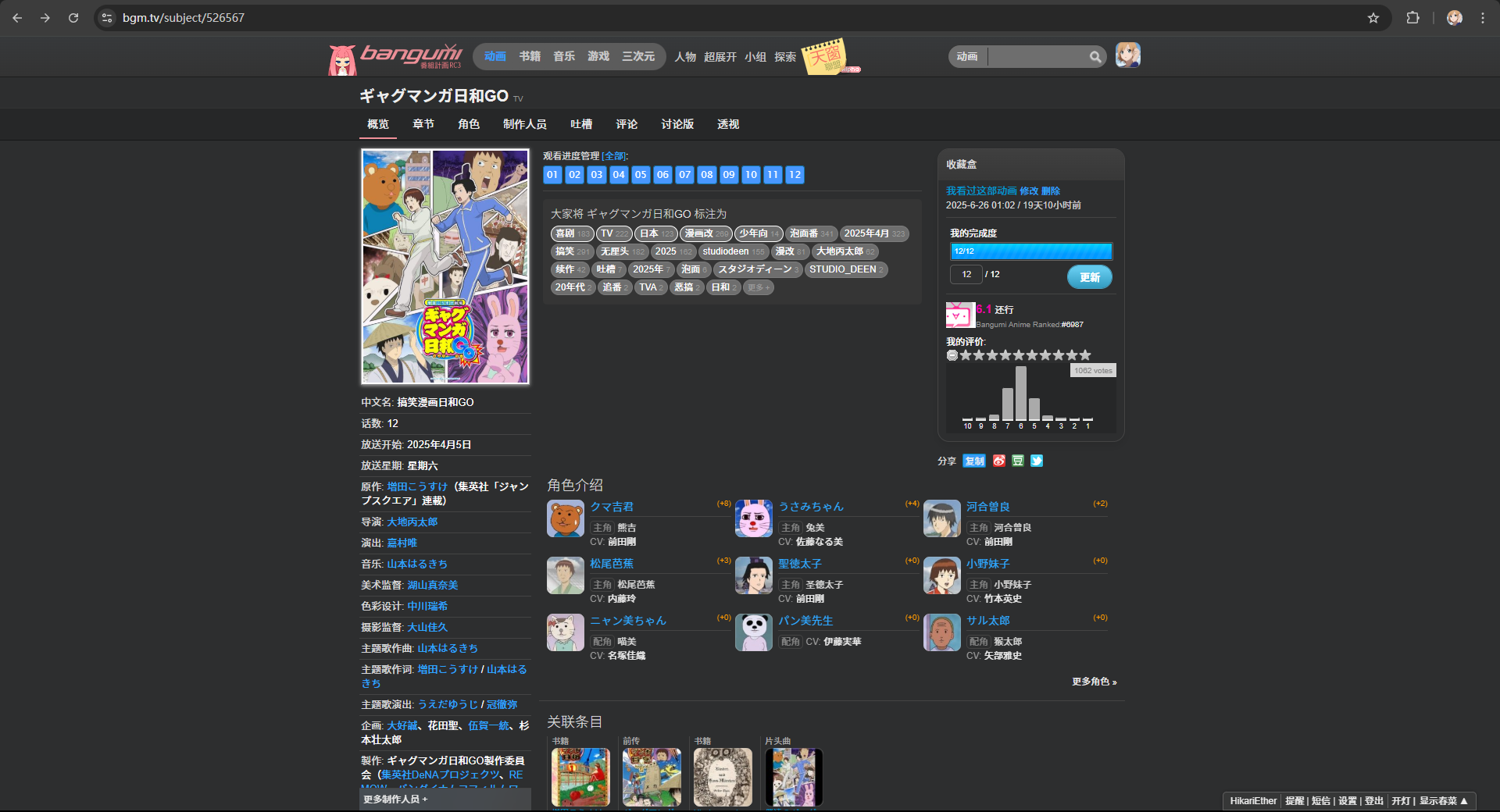Screen dimensions: 1500x812
Task: Open the 天窗 banner icon
Action: point(830,56)
